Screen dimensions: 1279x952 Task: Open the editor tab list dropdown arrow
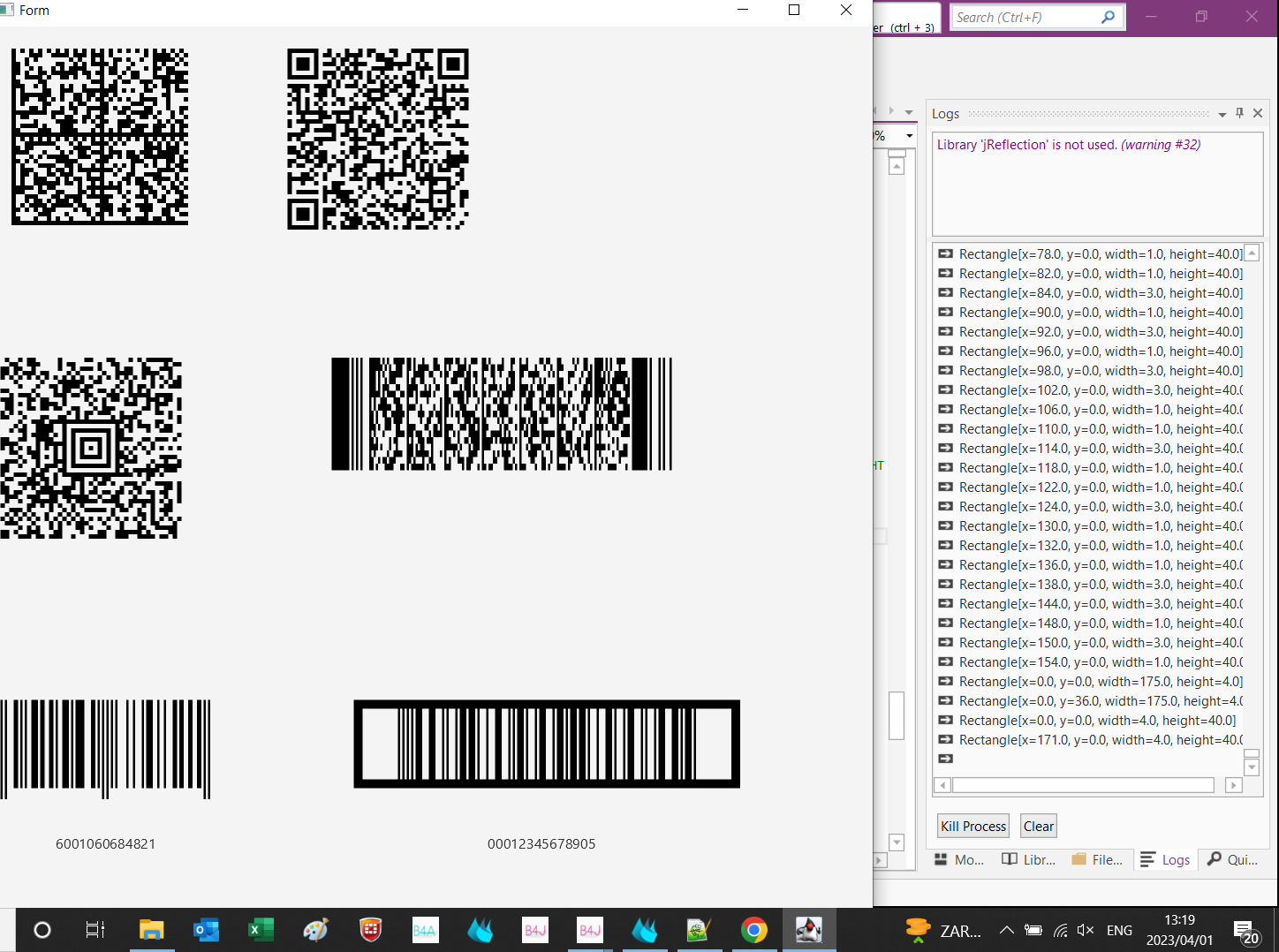[x=909, y=112]
